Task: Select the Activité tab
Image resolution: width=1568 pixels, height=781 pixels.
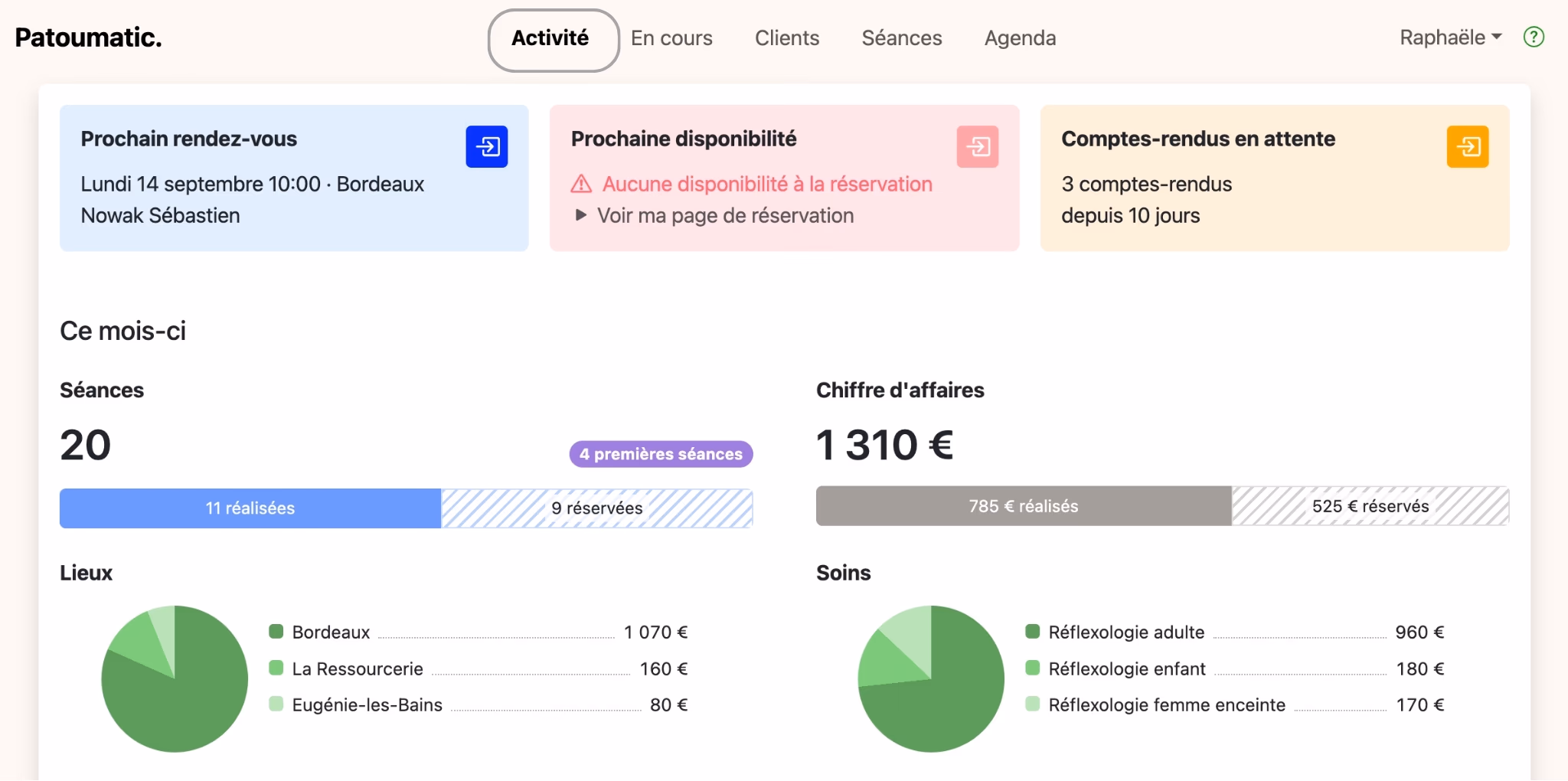Action: pos(553,40)
